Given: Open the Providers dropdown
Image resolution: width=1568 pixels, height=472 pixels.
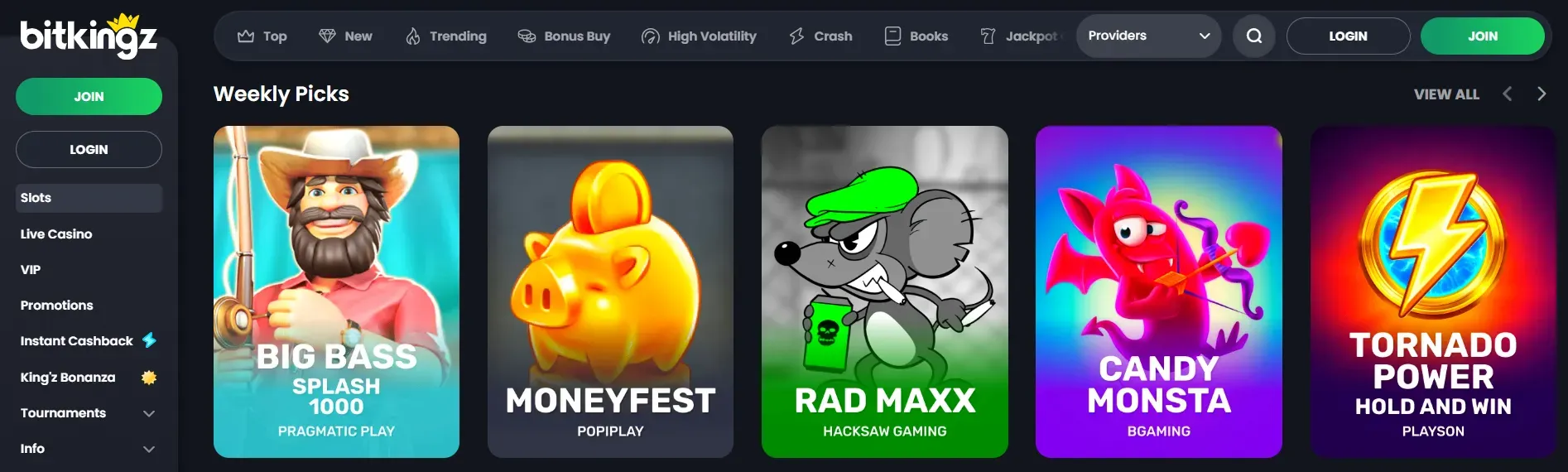Looking at the screenshot, I should [1148, 36].
